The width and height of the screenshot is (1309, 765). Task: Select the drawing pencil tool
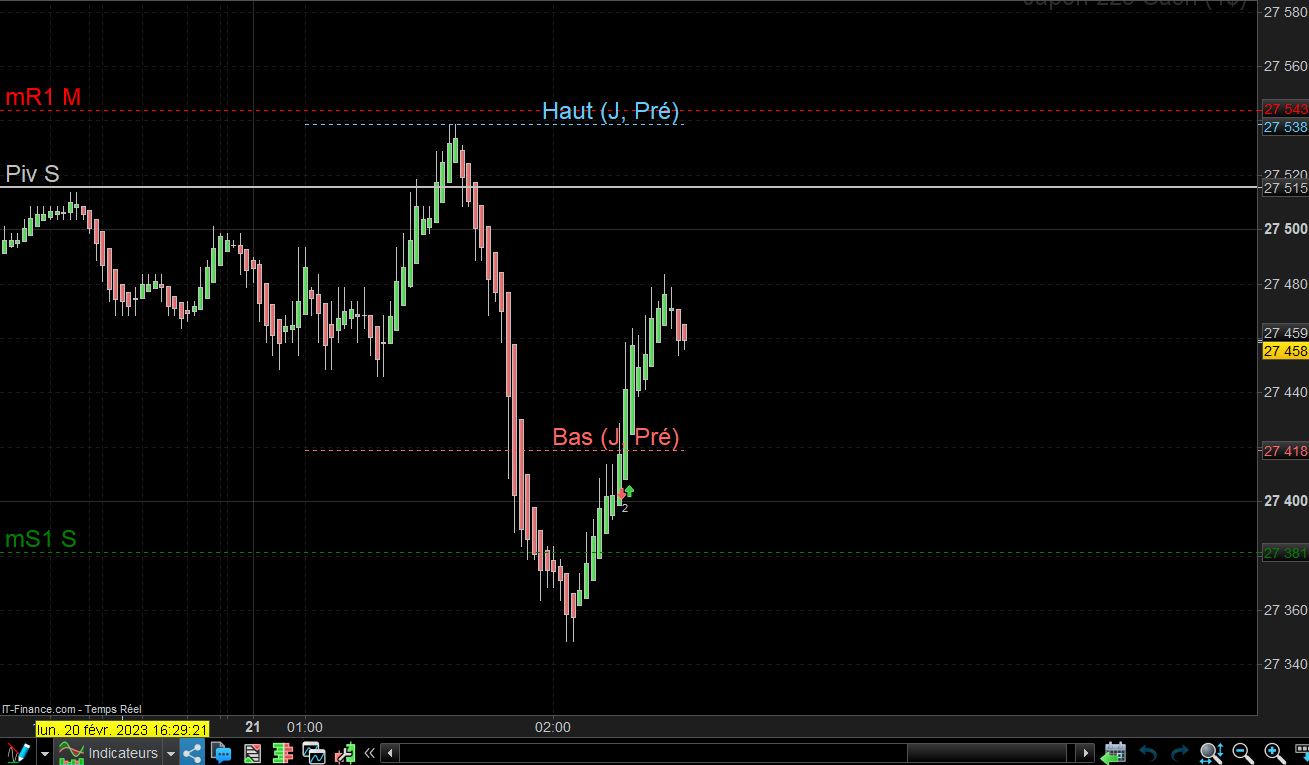(17, 752)
